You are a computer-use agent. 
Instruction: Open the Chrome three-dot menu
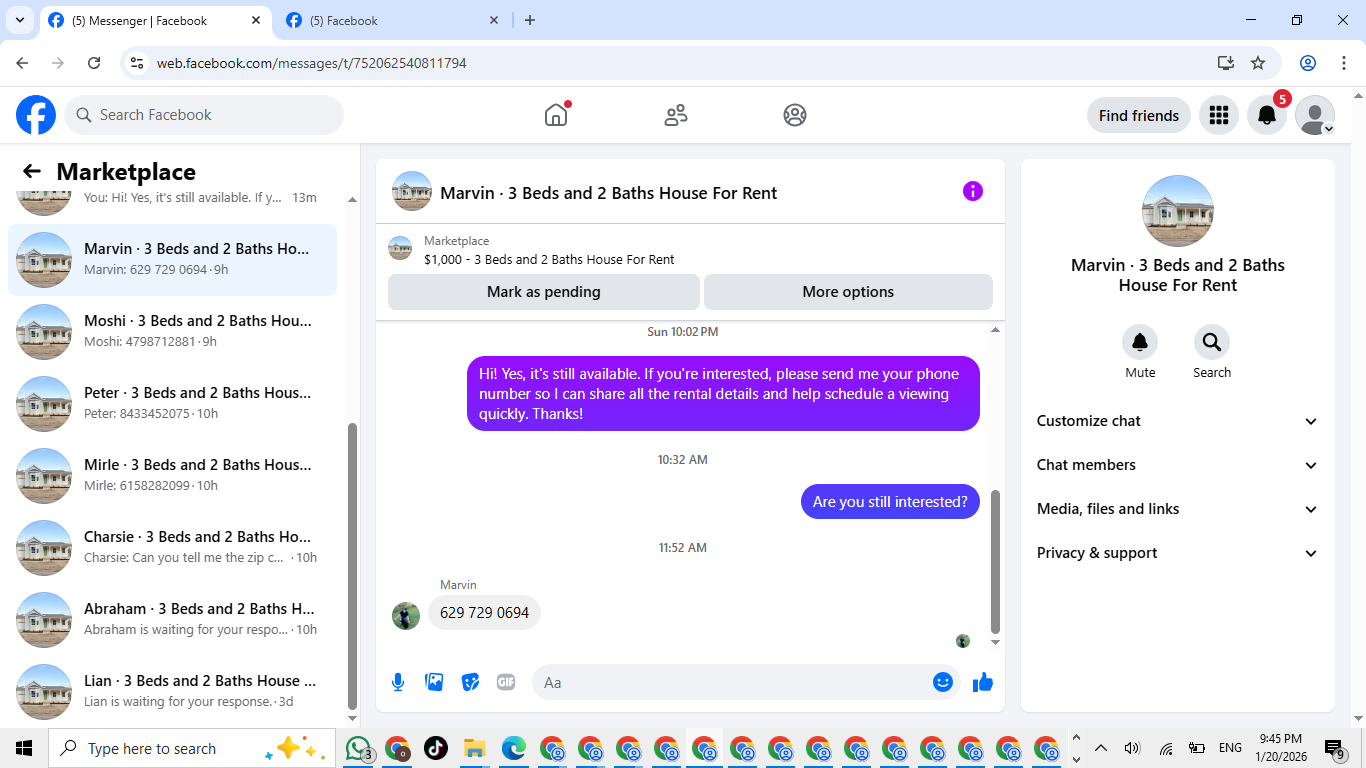[1344, 63]
